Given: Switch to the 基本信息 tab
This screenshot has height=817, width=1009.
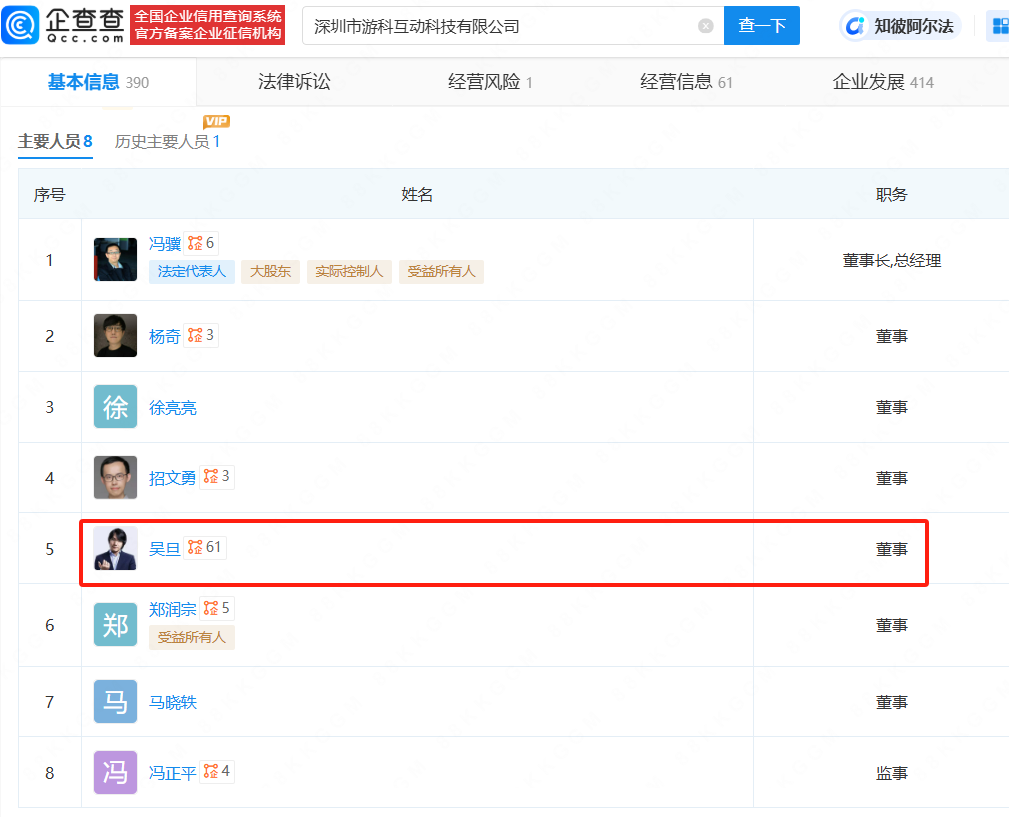Looking at the screenshot, I should pyautogui.click(x=98, y=82).
